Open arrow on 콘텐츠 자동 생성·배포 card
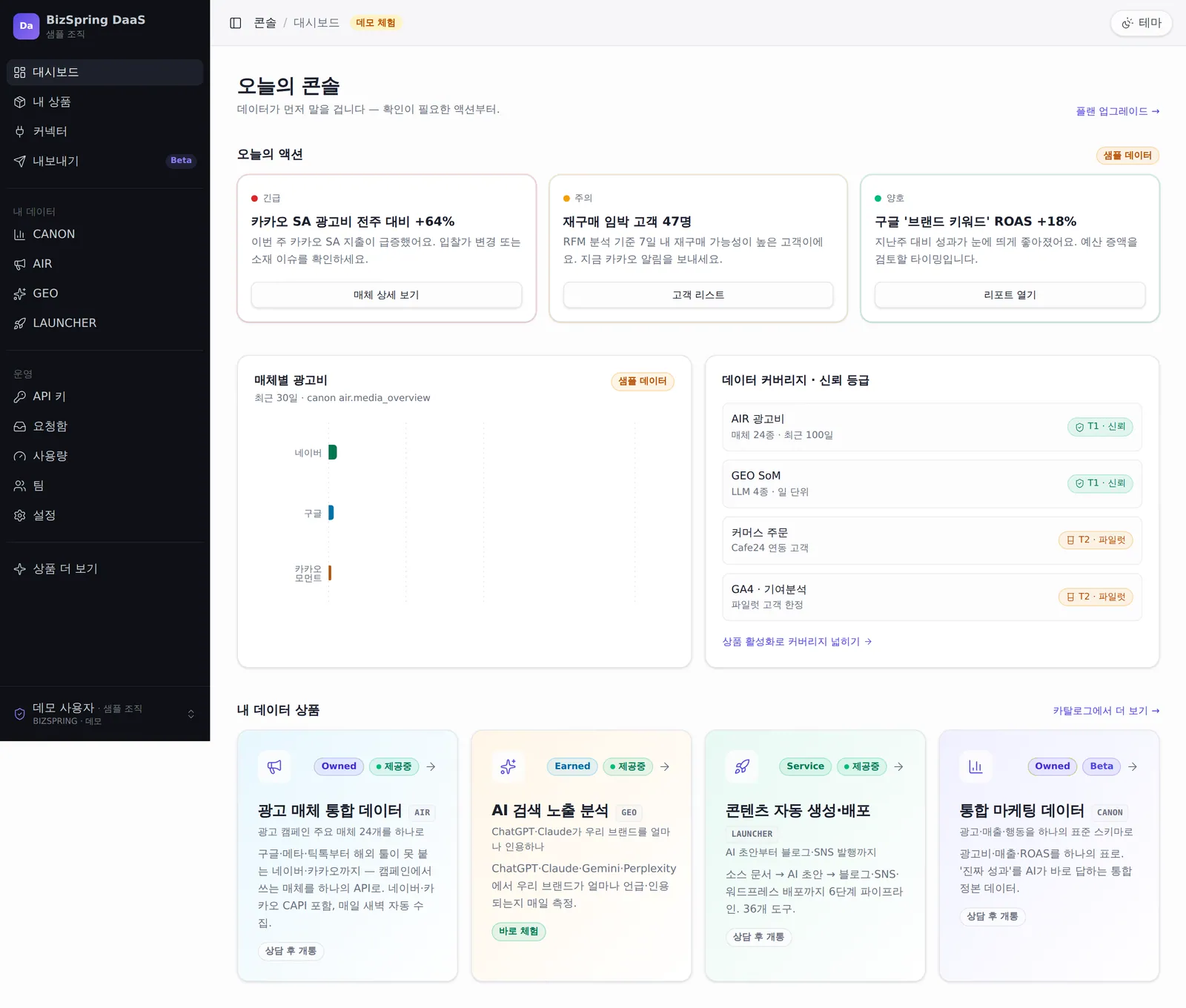 (x=898, y=766)
